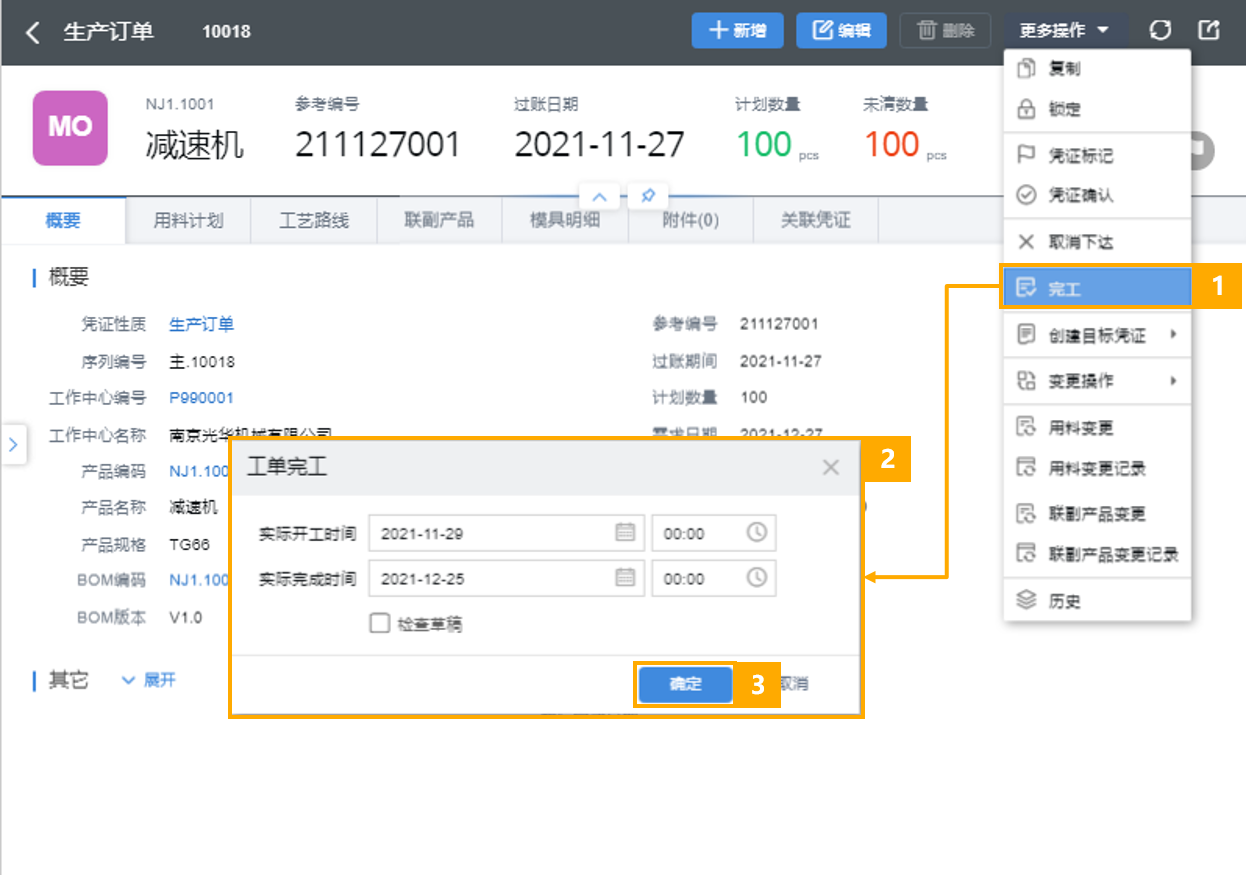The width and height of the screenshot is (1246, 875).
Task: Click the V1.0 BOM version value
Action: (185, 617)
